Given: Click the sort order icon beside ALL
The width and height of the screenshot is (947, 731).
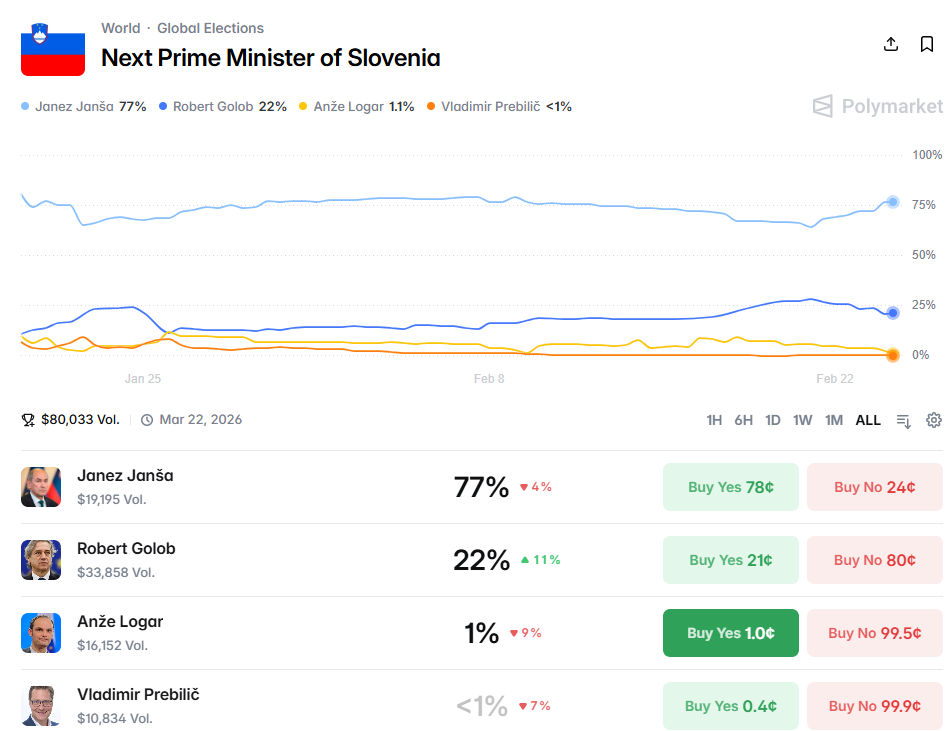Looking at the screenshot, I should [x=903, y=420].
